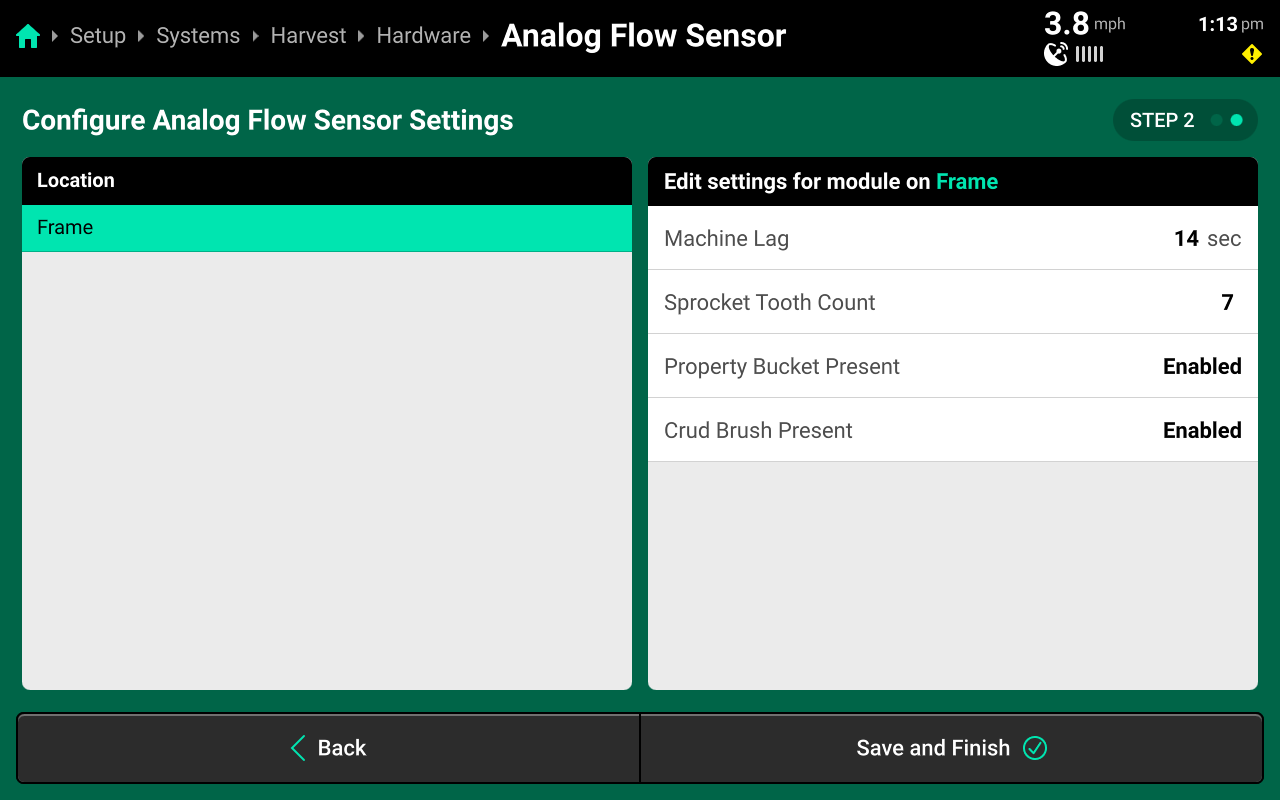Return to the Hardware breadcrumb level
Viewport: 1280px width, 800px height.
coord(423,36)
